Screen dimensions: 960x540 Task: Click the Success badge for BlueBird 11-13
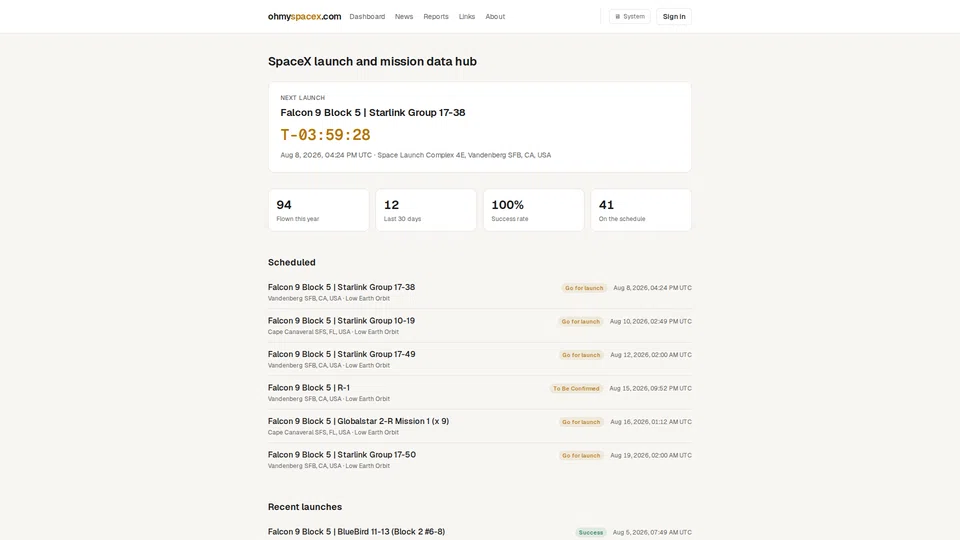pyautogui.click(x=591, y=533)
